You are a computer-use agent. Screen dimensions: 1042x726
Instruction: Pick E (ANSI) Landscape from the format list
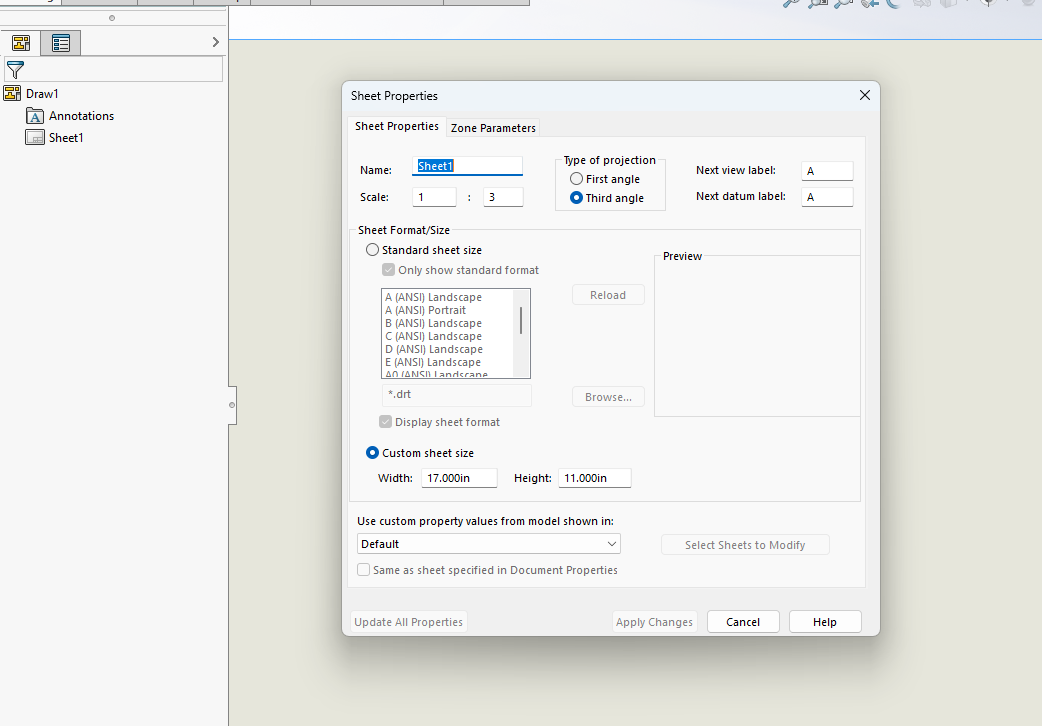(x=433, y=362)
